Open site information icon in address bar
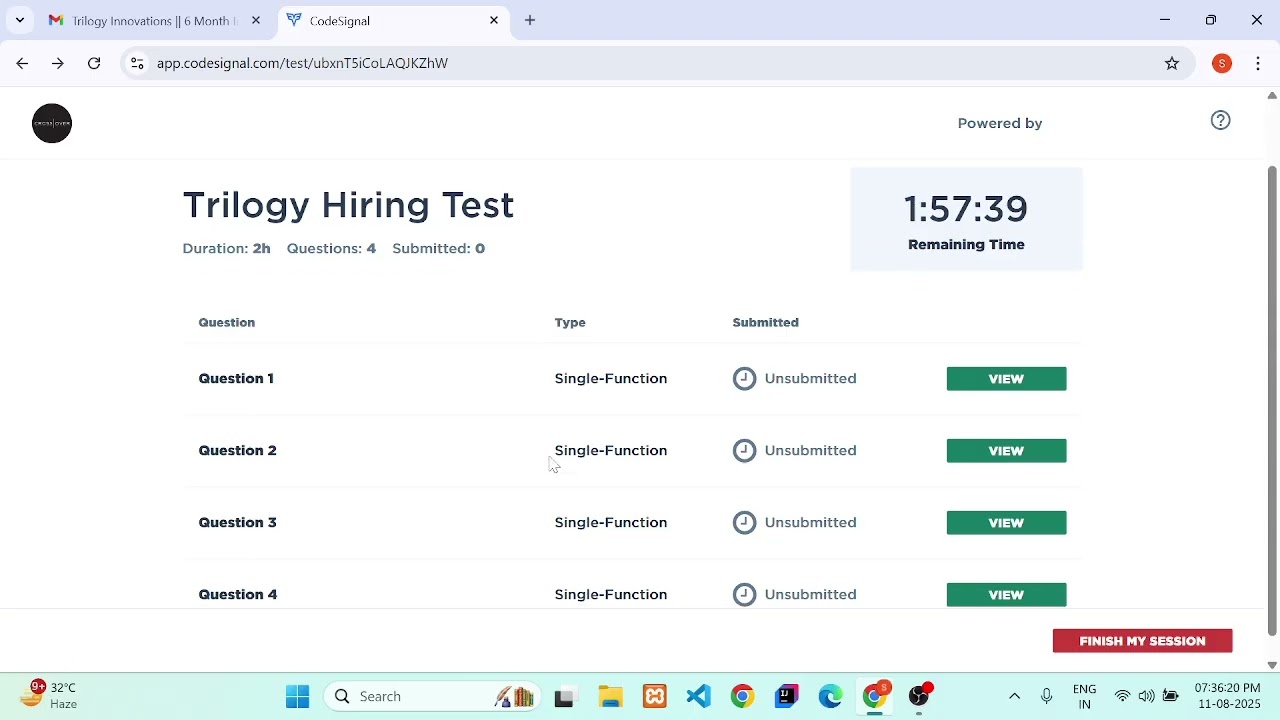 tap(137, 63)
